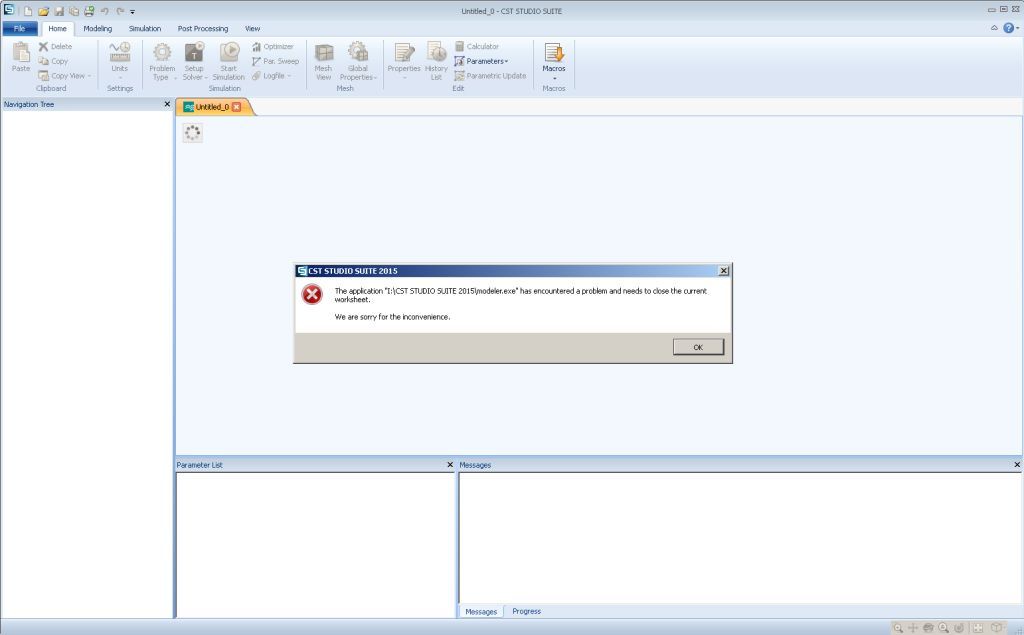The image size is (1024, 635).
Task: Undo the last action
Action: tap(104, 11)
